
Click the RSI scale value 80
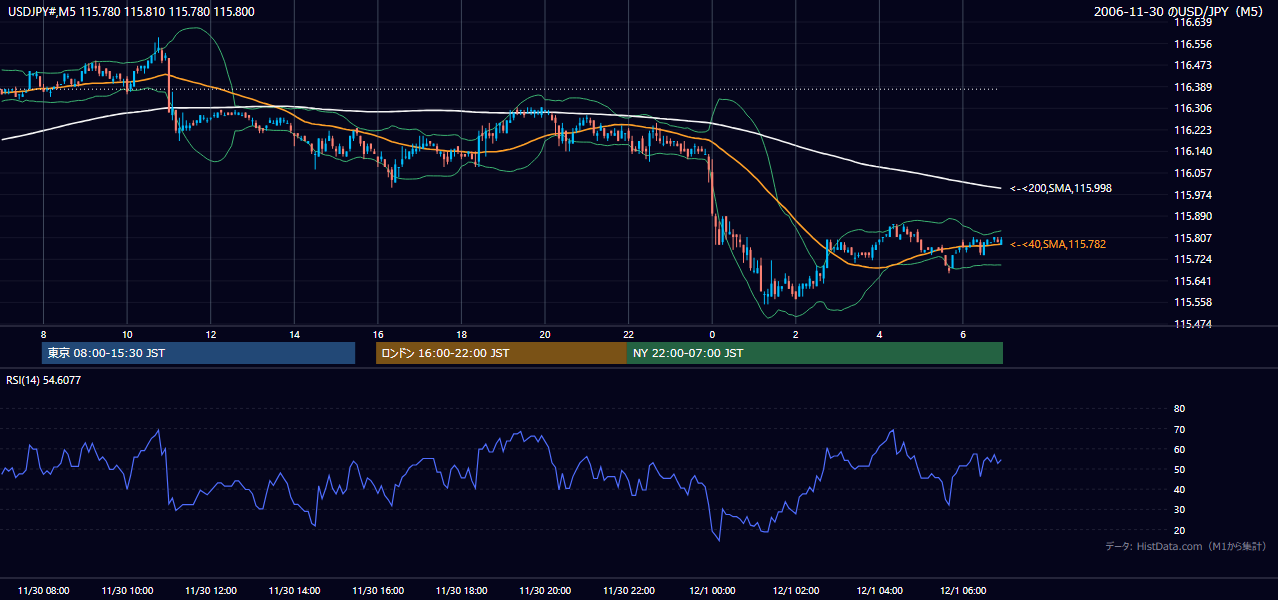[1179, 409]
